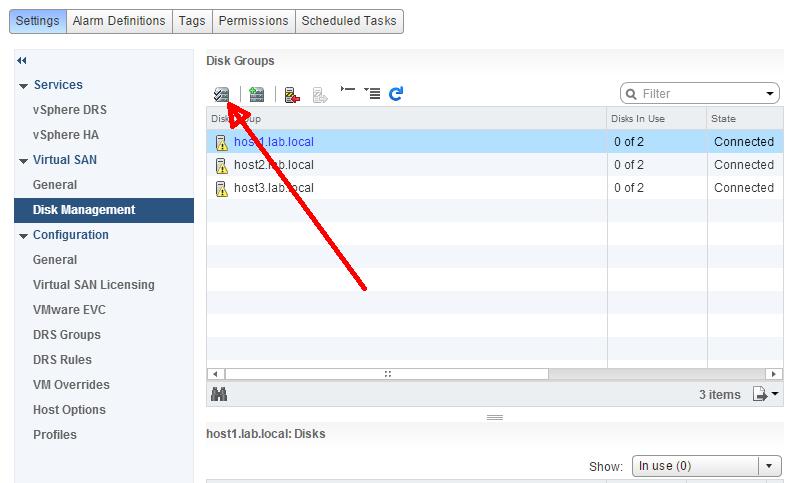794x483 pixels.
Task: Select vSphere DRS in sidebar
Action: pyautogui.click(x=70, y=110)
